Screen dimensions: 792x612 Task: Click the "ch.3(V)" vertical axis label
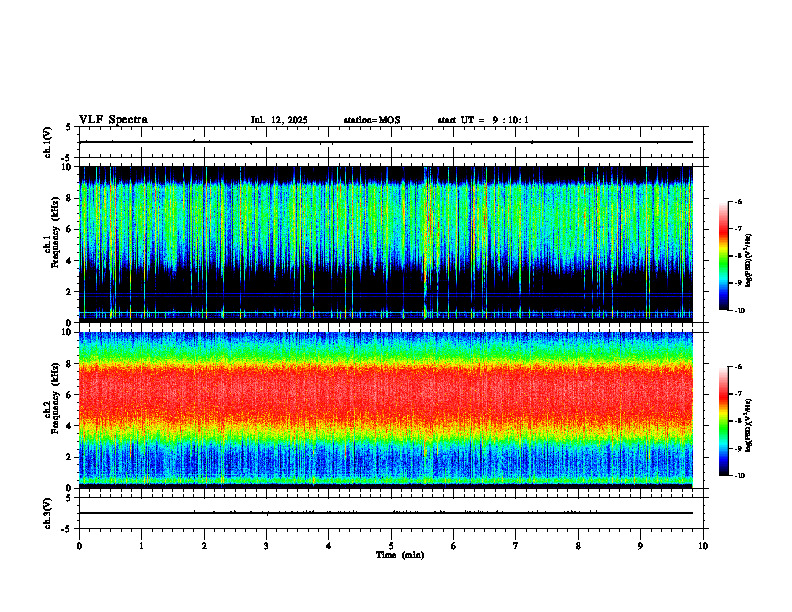coord(47,513)
